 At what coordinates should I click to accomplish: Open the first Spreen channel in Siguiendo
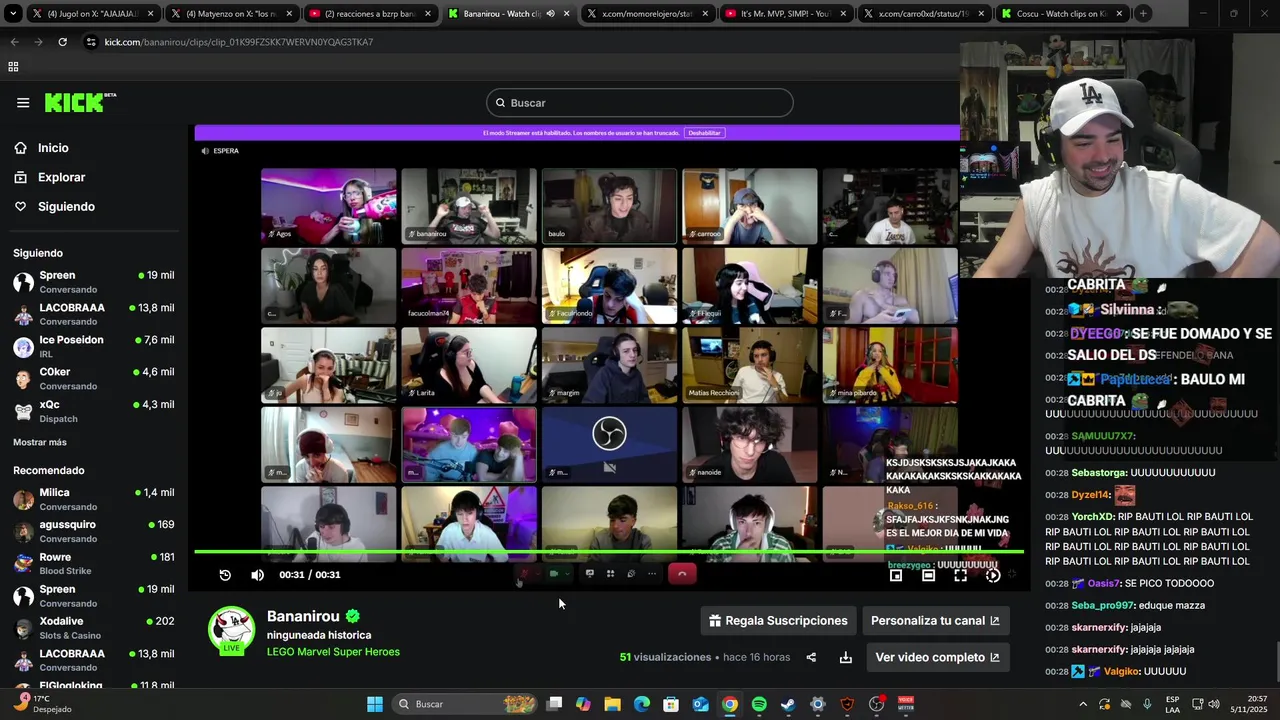coord(93,281)
